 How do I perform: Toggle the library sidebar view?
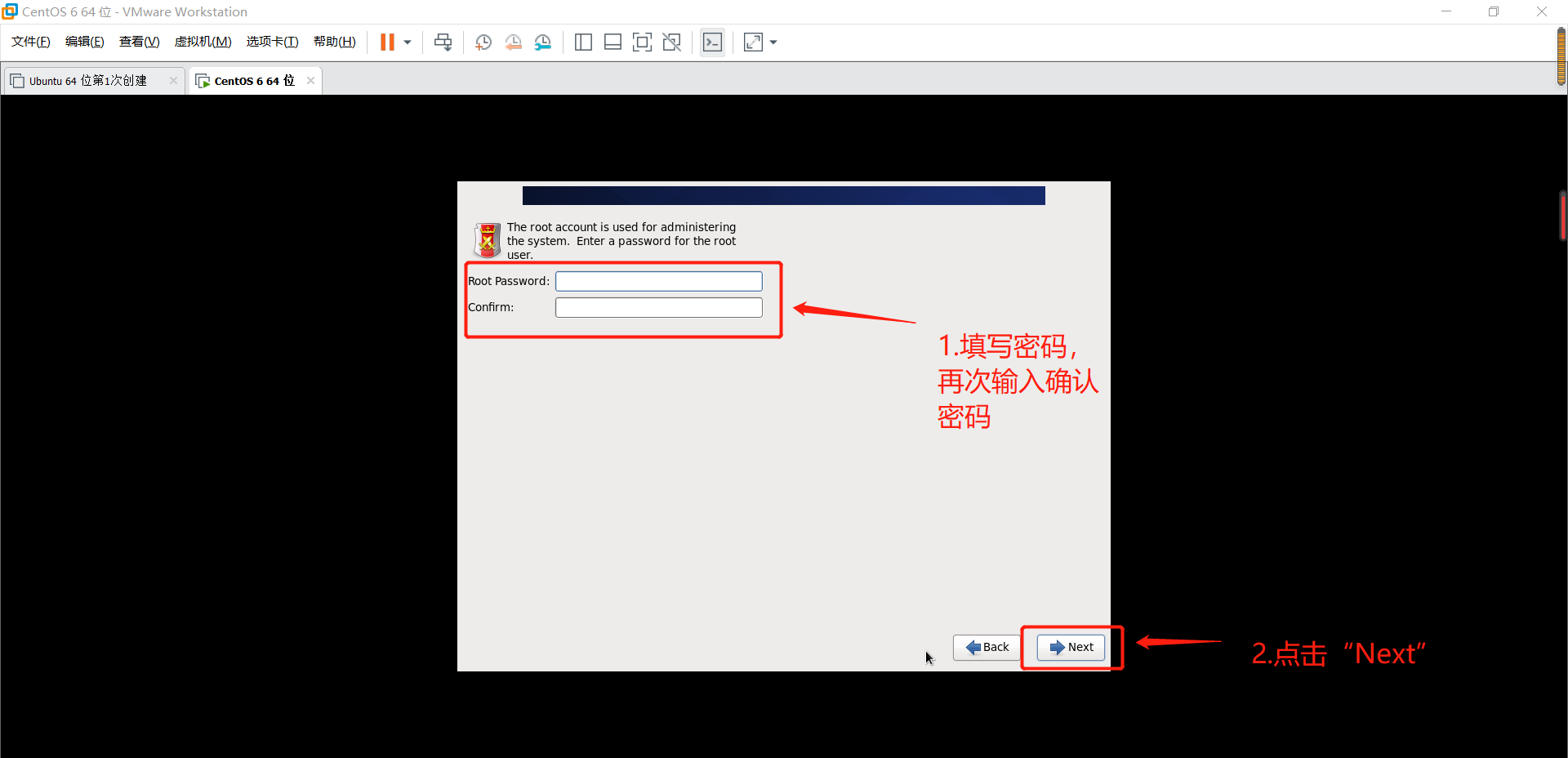583,42
